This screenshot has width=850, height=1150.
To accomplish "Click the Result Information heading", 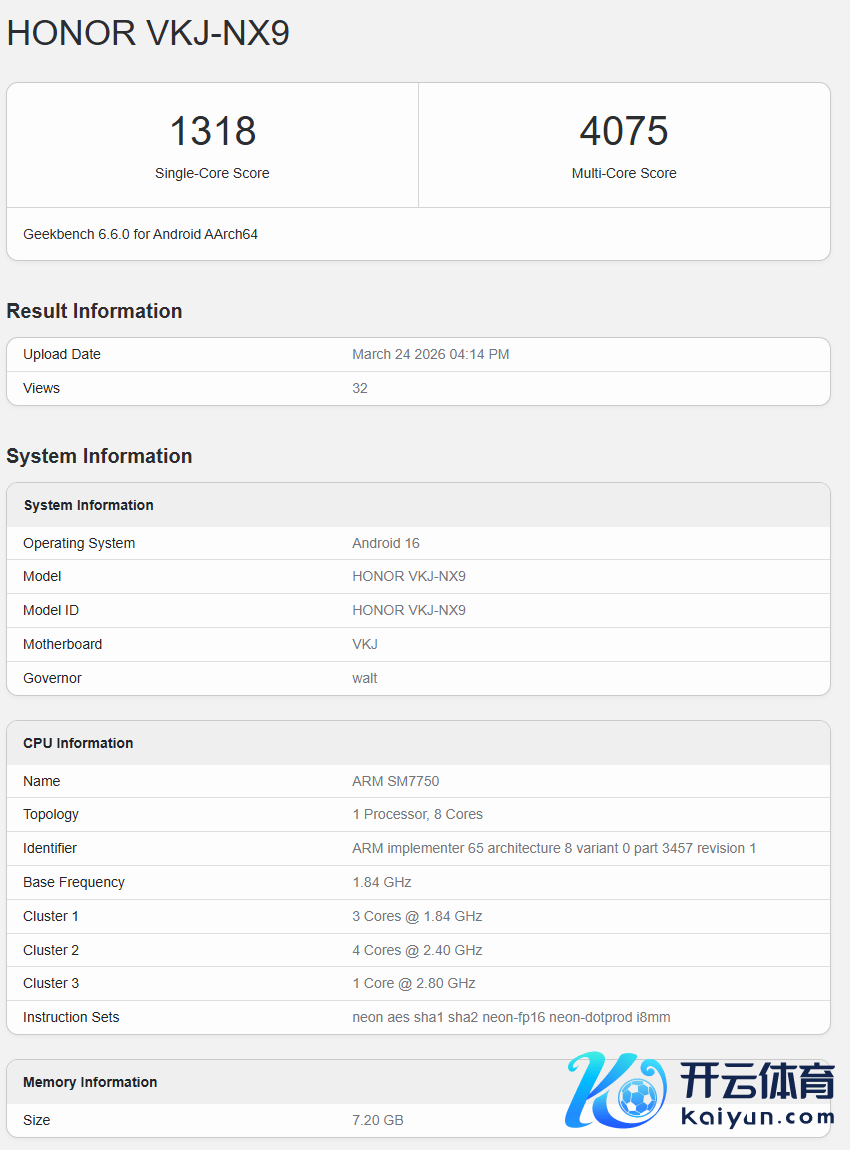I will pyautogui.click(x=94, y=311).
